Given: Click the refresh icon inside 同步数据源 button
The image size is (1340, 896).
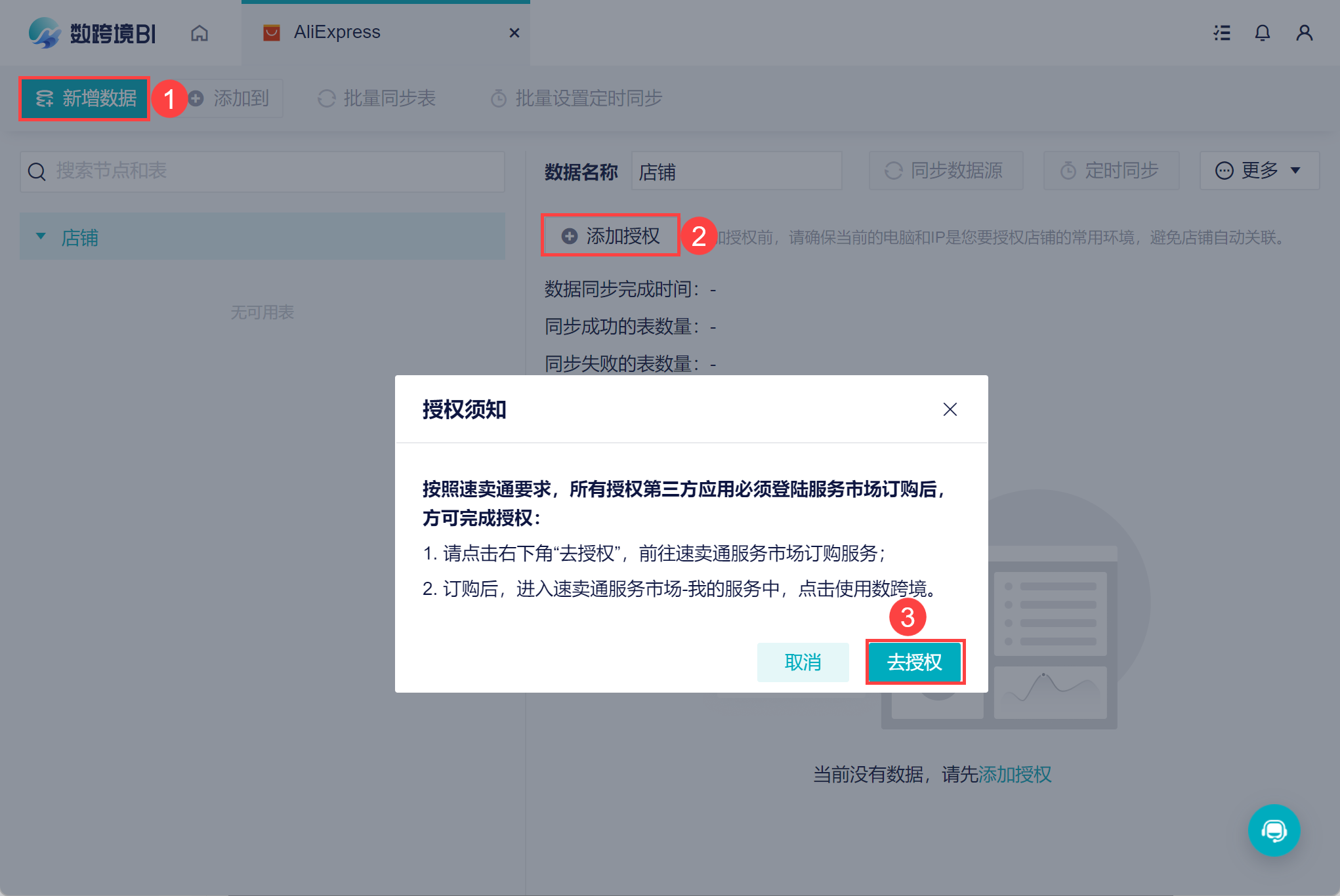Looking at the screenshot, I should point(894,171).
